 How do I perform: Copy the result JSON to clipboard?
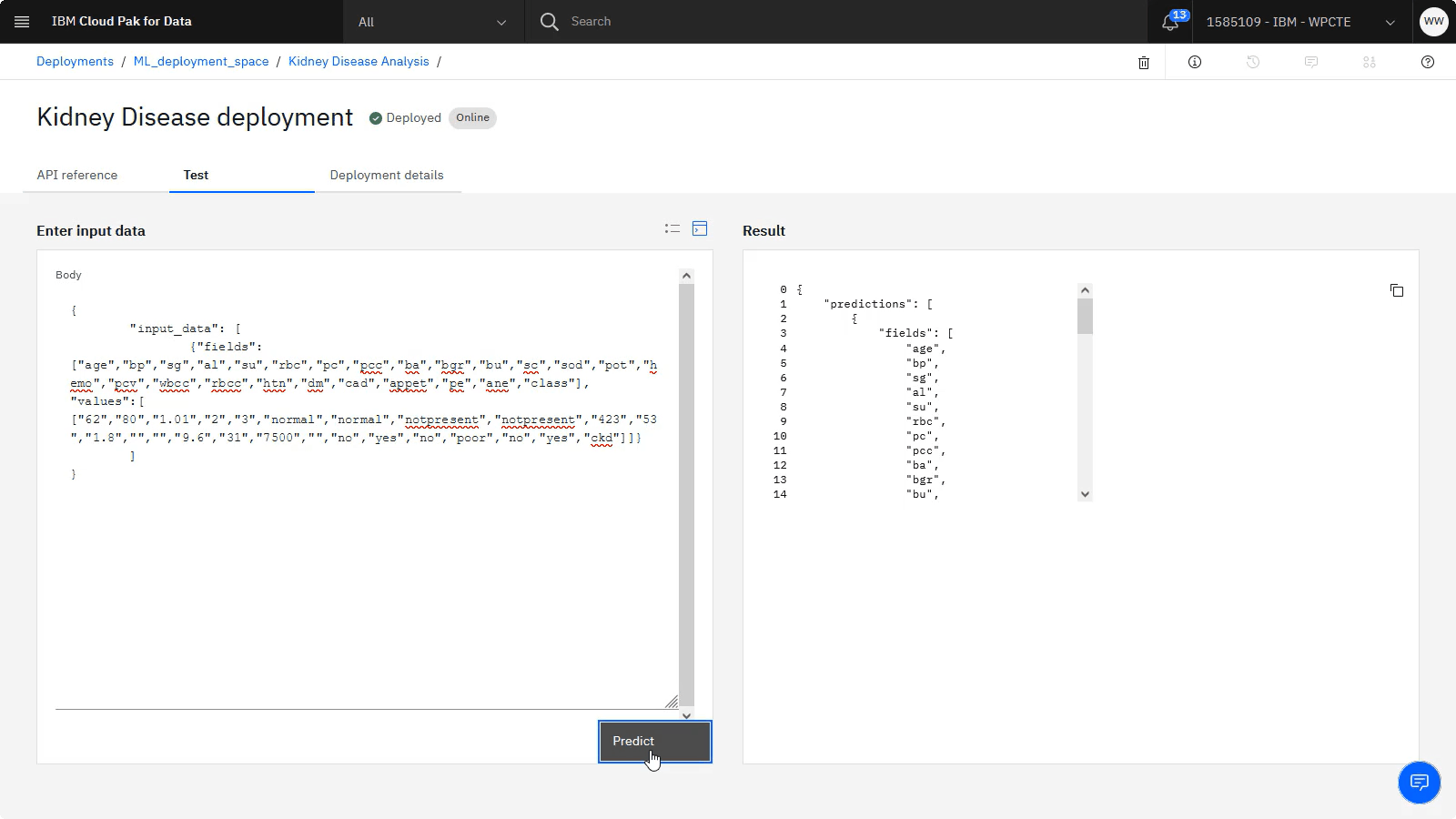(1397, 290)
